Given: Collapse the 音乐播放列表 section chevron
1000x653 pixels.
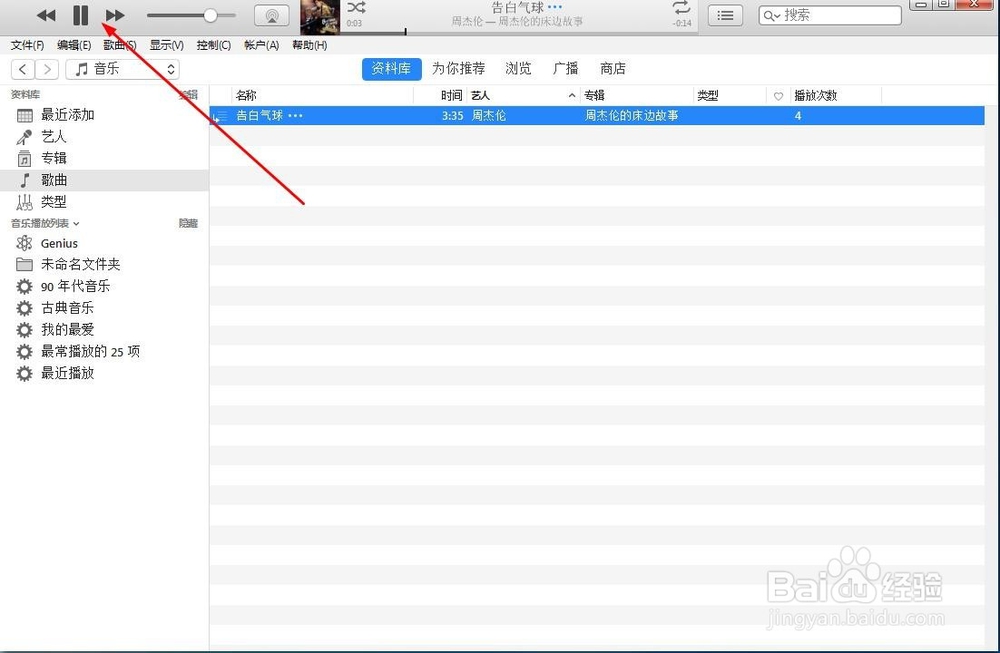Looking at the screenshot, I should (x=77, y=223).
